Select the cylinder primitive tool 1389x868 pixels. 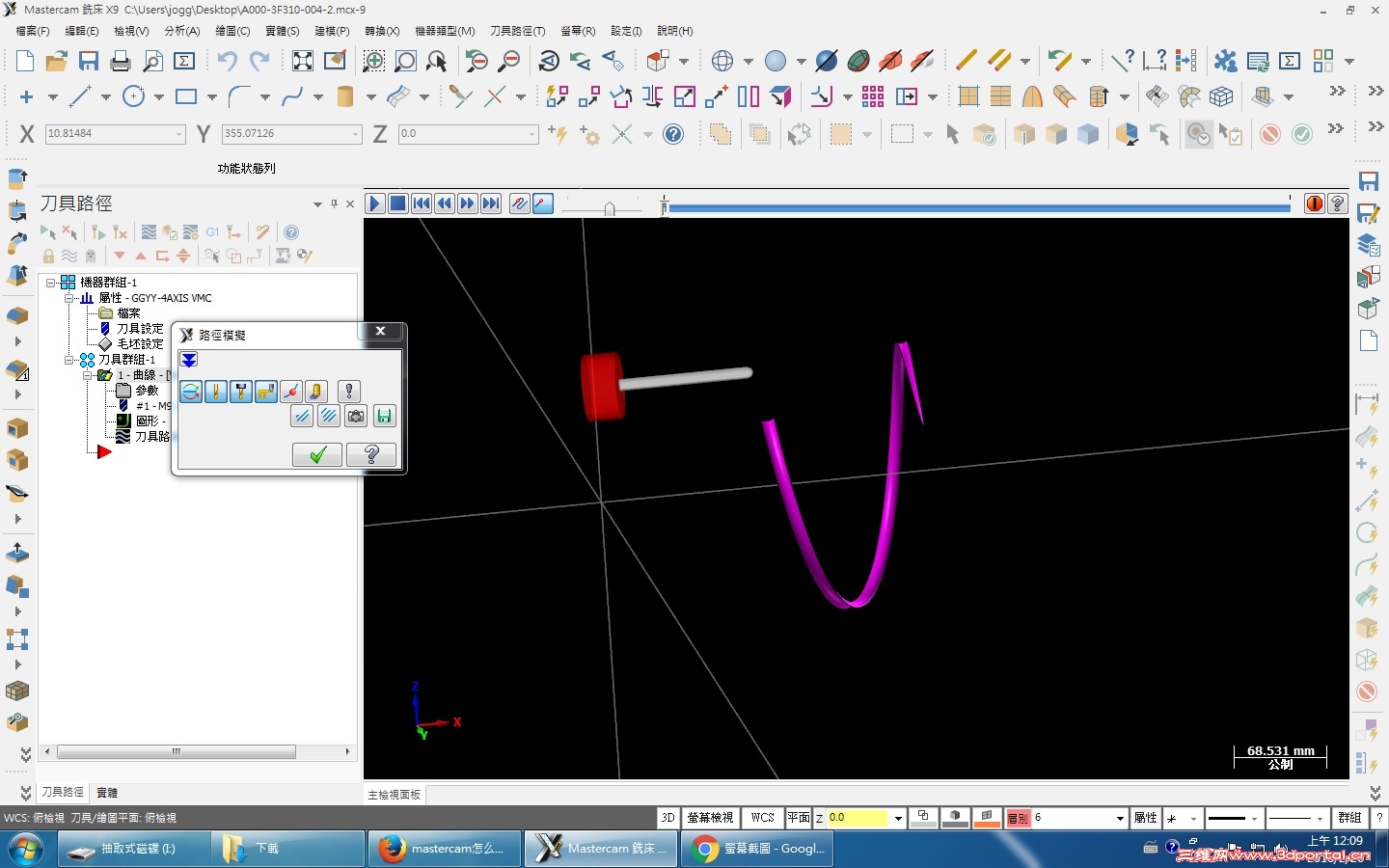345,96
